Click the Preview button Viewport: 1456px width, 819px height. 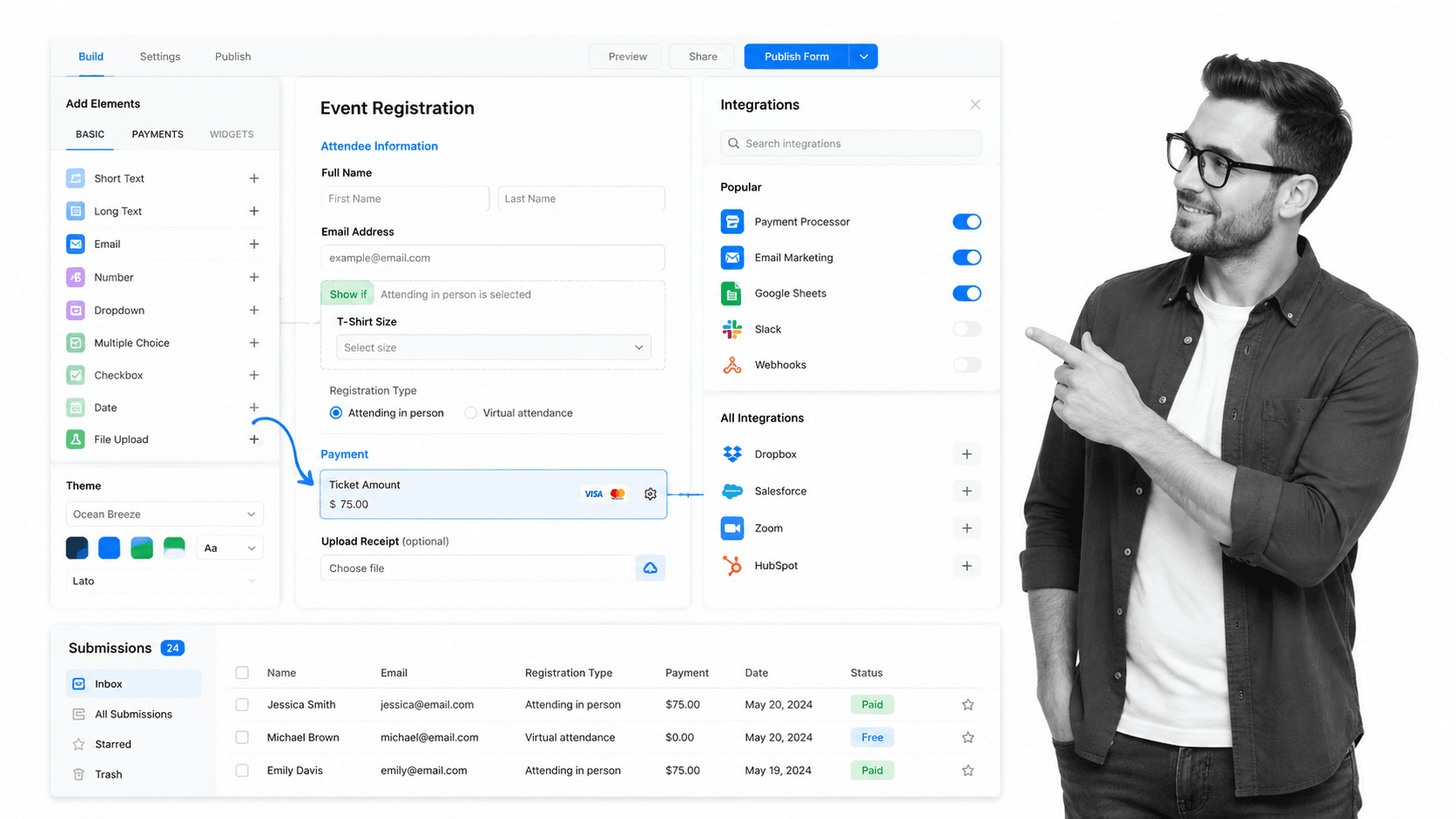pyautogui.click(x=627, y=57)
